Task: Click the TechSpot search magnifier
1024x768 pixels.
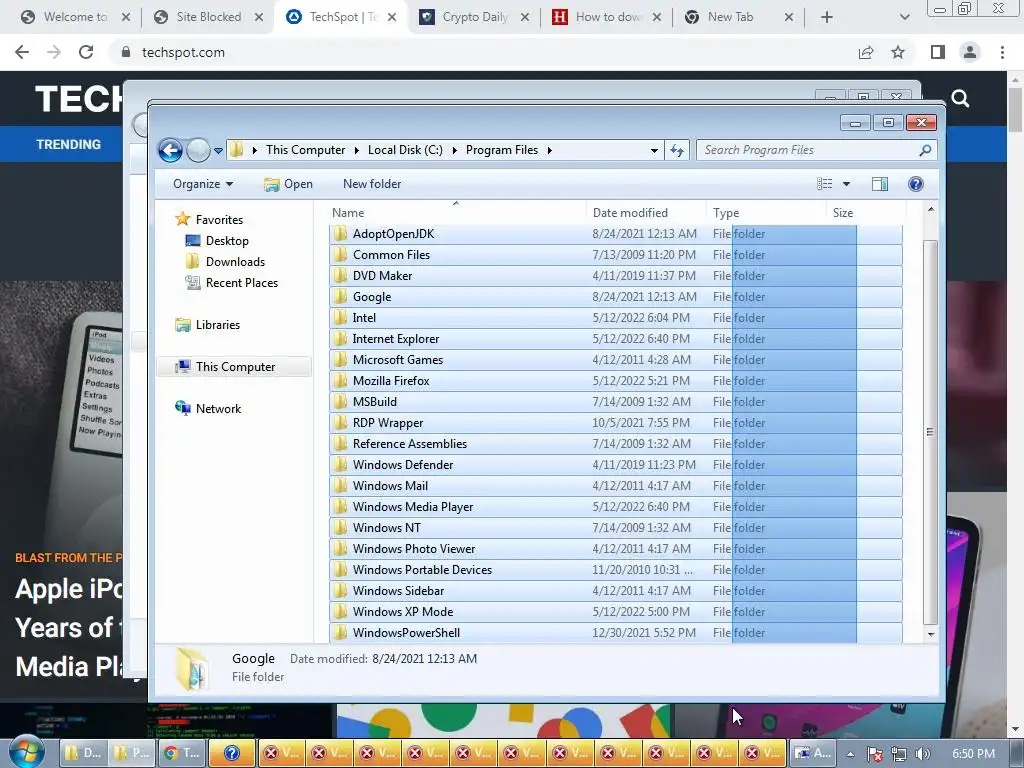Action: (x=960, y=99)
